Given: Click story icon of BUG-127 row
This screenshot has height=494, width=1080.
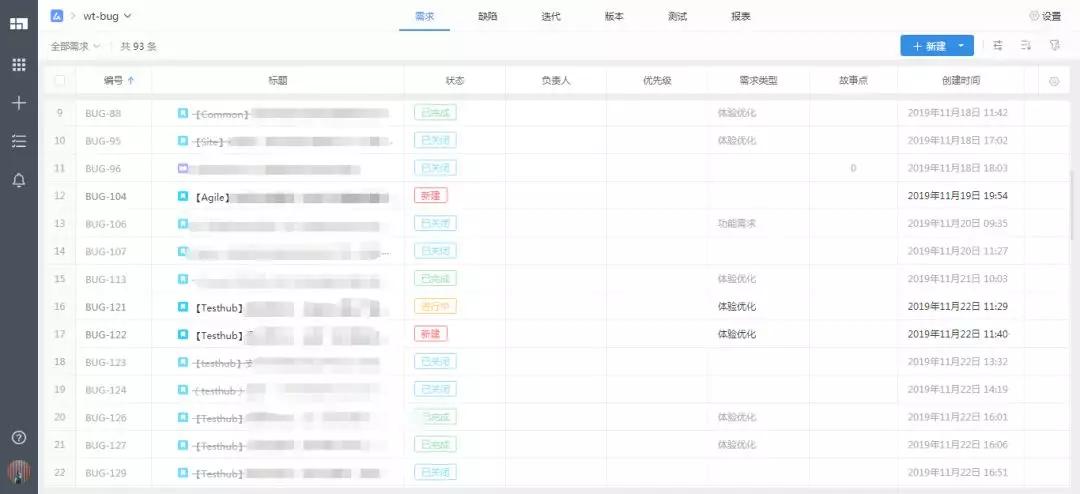Looking at the screenshot, I should point(183,445).
